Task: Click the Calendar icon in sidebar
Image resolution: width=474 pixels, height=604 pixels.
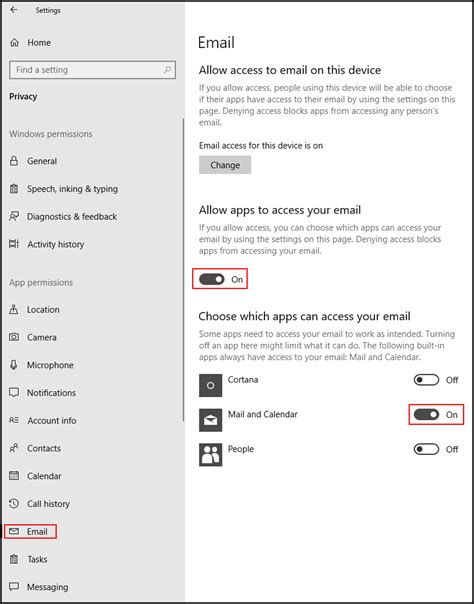Action: tap(14, 476)
